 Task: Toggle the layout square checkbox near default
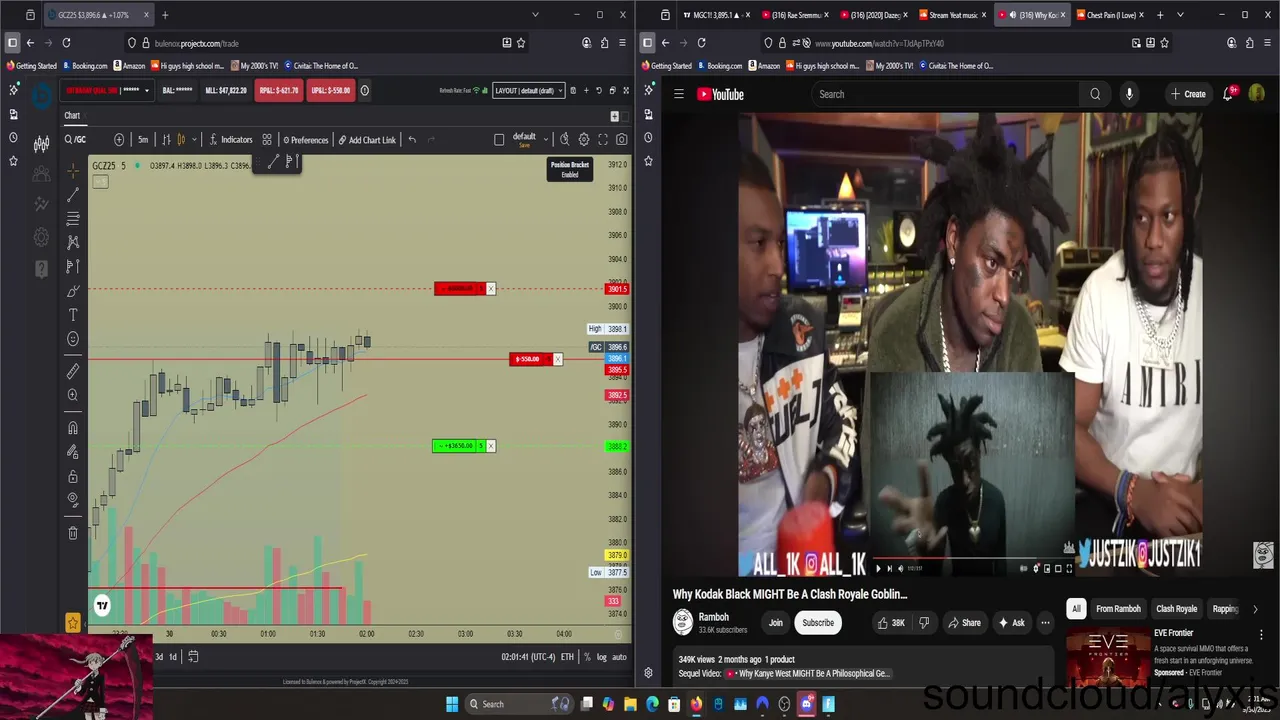tap(499, 140)
